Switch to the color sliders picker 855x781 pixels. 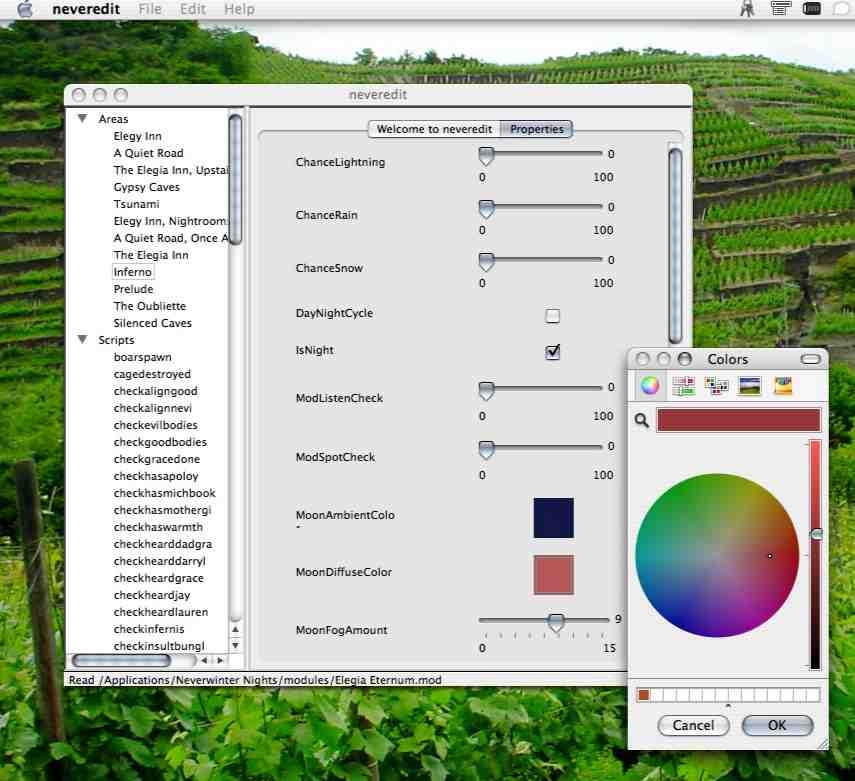point(684,386)
